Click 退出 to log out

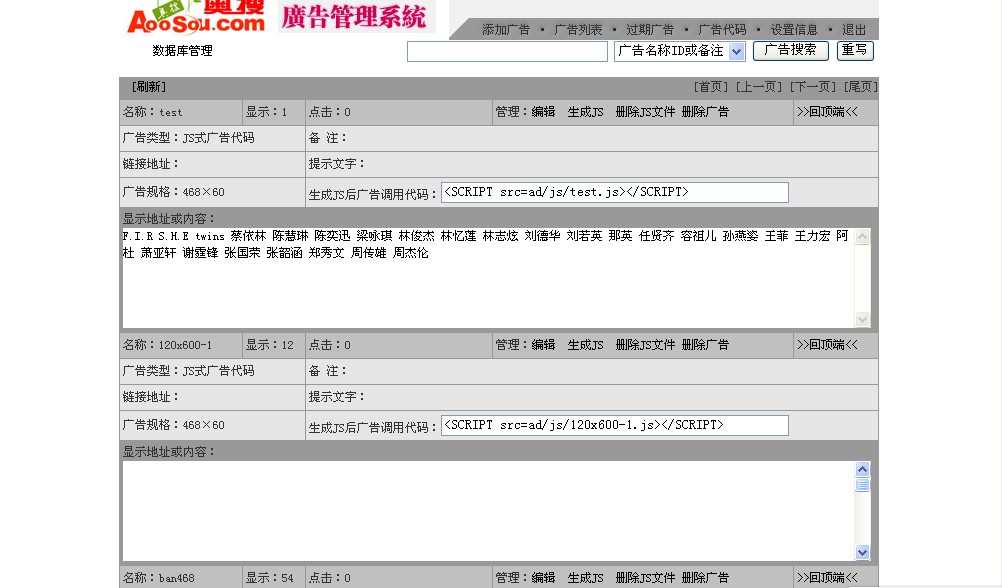pos(854,29)
